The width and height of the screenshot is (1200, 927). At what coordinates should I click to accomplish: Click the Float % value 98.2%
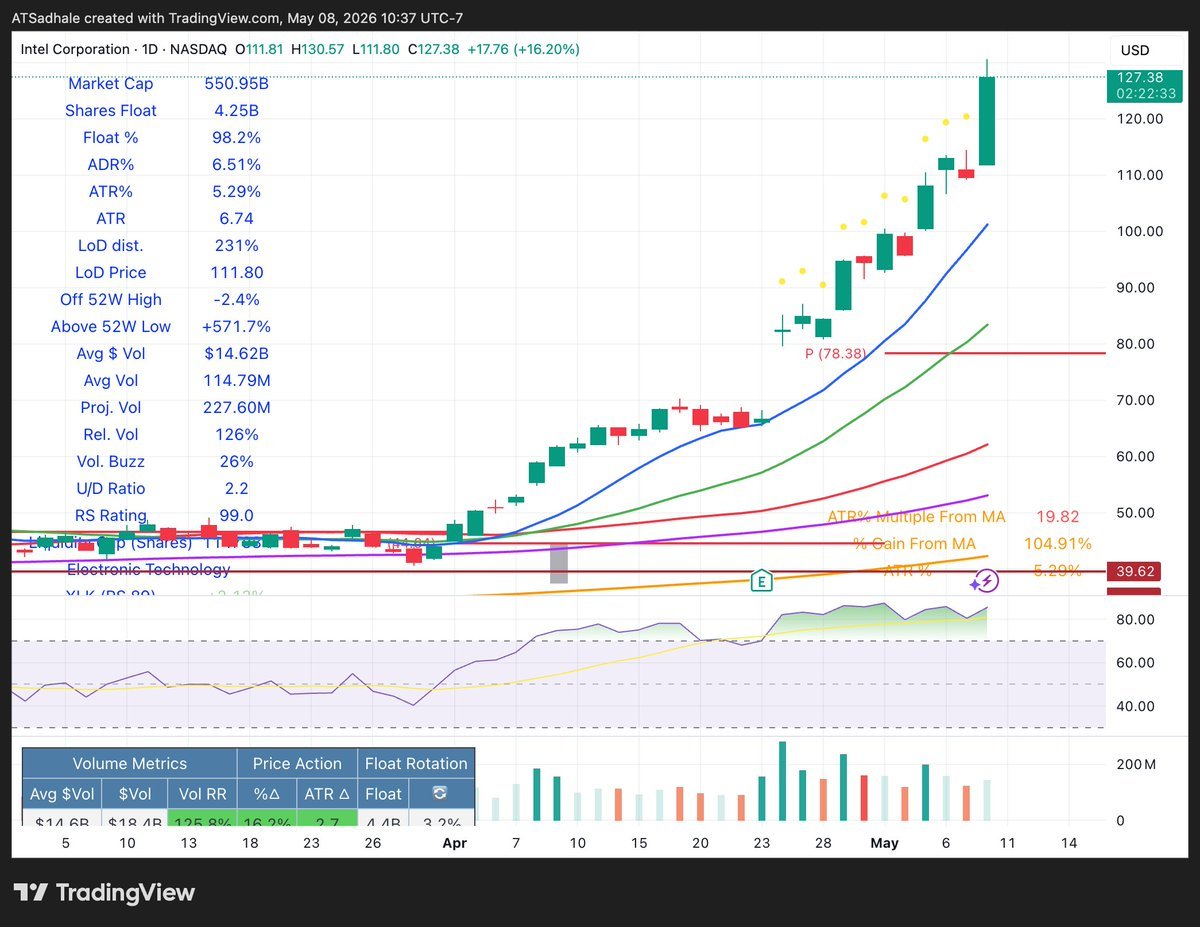[236, 138]
